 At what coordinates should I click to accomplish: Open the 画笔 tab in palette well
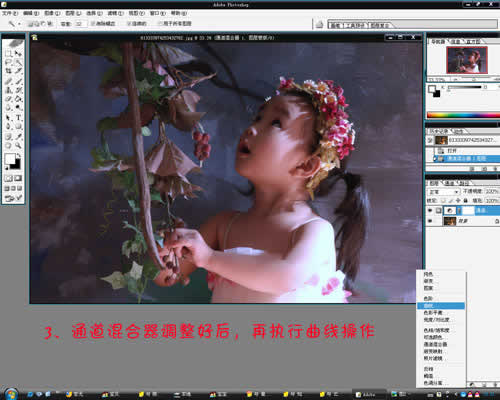[335, 25]
